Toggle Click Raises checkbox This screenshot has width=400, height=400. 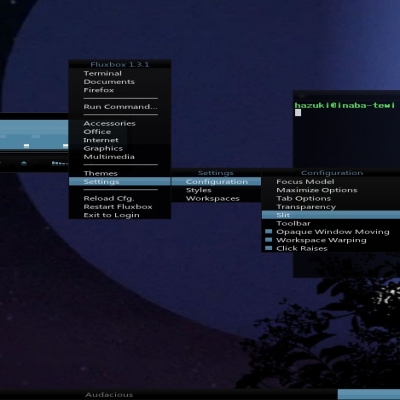[269, 248]
